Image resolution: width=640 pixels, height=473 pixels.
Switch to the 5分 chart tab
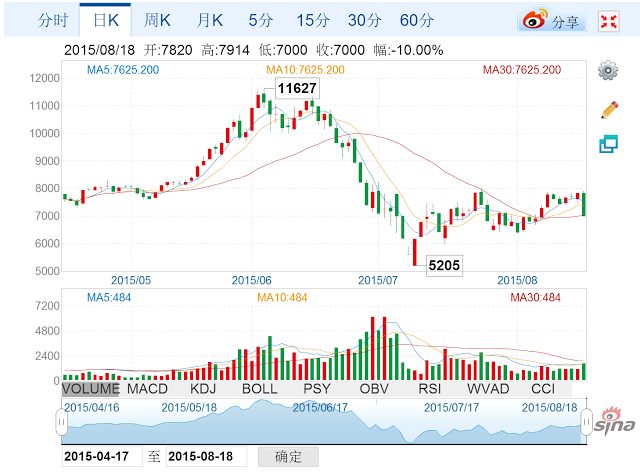tap(260, 20)
